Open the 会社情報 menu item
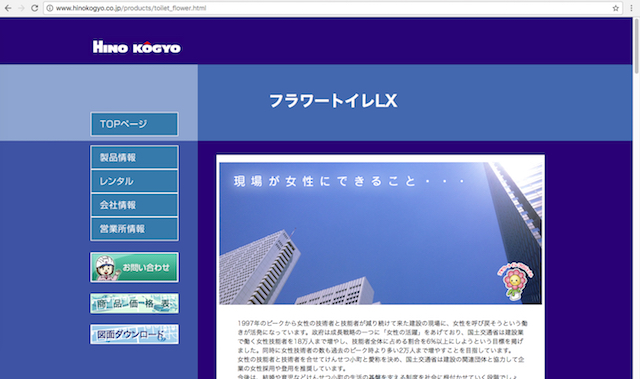Screen dimensions: 640x379 point(134,205)
